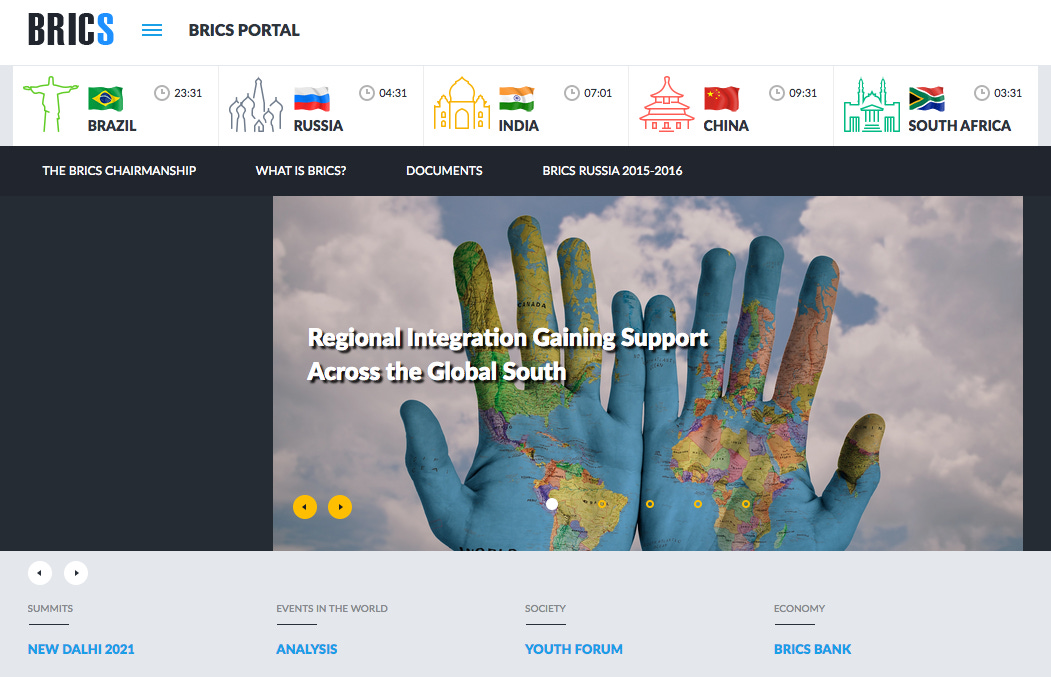Image resolution: width=1051 pixels, height=677 pixels.
Task: Click the St. Basil's Cathedral landmark icon
Action: tap(255, 105)
